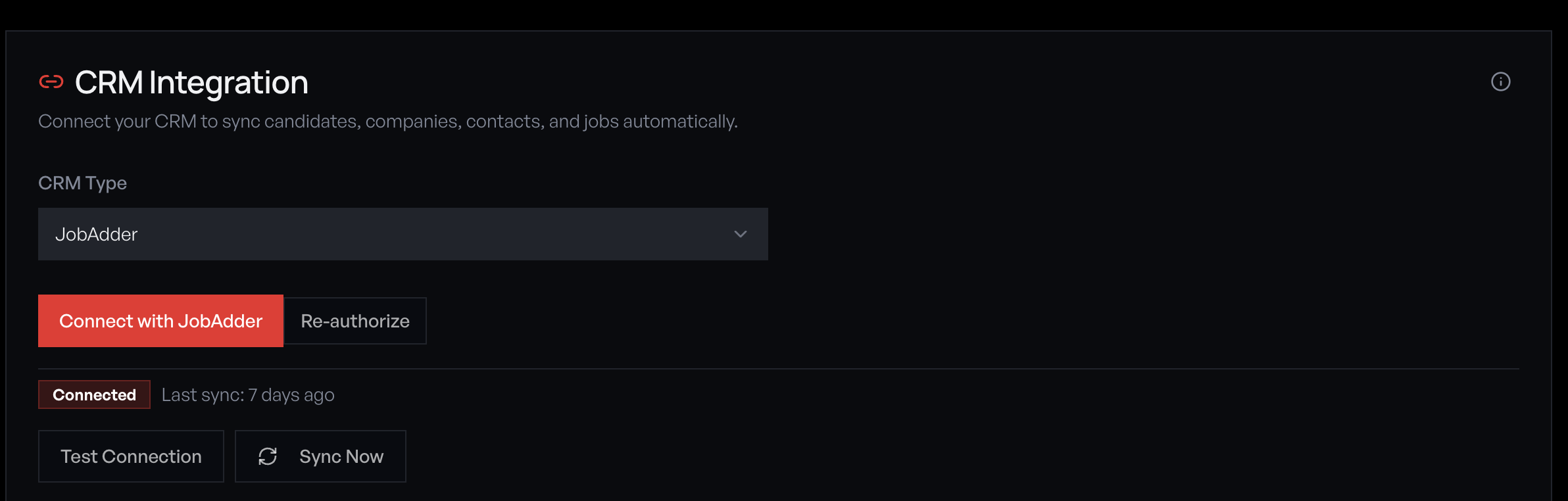Click the red link icon beside CRM Integration
Screen dimensions: 1568x501
(51, 82)
